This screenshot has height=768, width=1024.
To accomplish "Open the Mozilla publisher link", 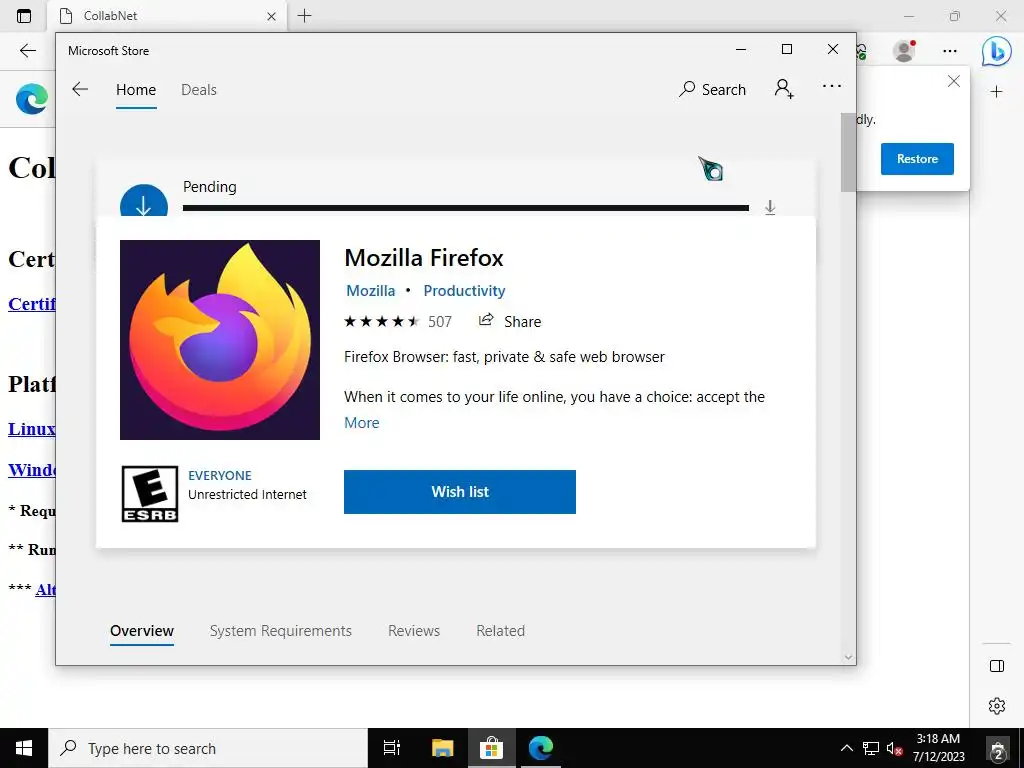I will pyautogui.click(x=370, y=291).
